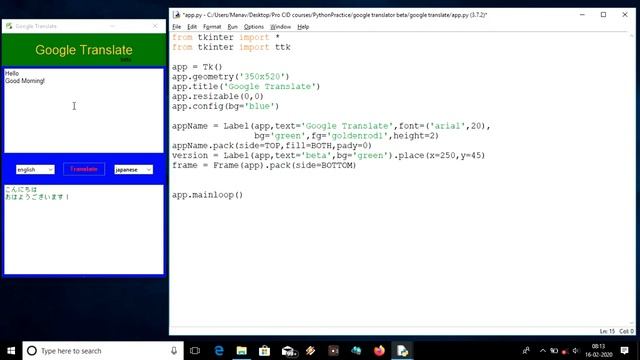Click the Japanese translated output text box
Viewport: 640px width, 360px height.
click(x=84, y=229)
